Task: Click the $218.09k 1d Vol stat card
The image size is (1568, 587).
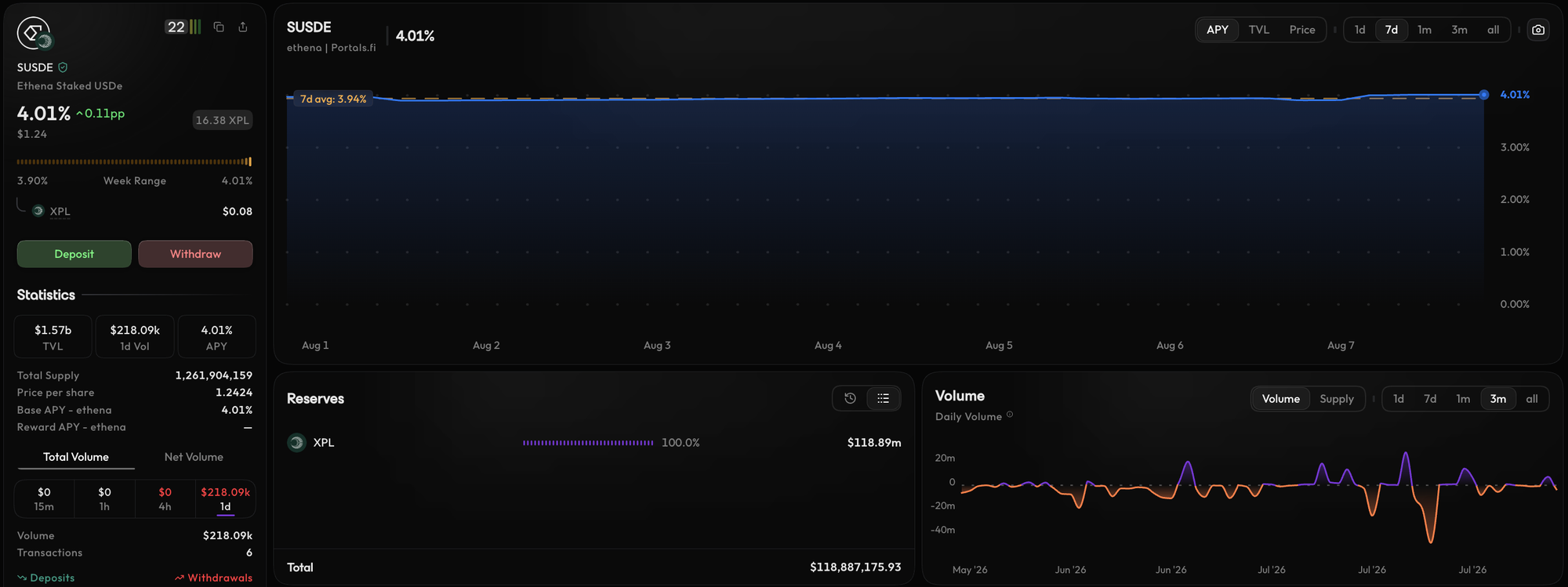Action: [x=135, y=337]
